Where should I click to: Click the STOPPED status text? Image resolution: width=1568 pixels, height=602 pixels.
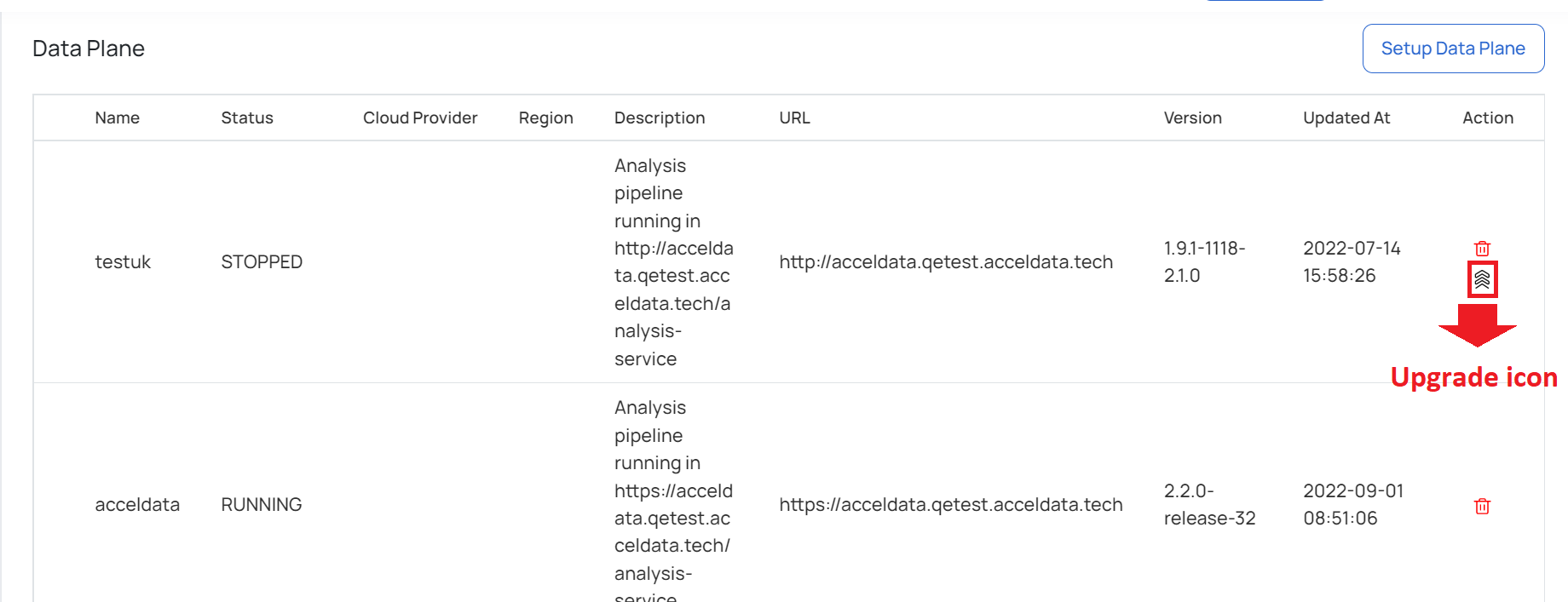click(262, 262)
